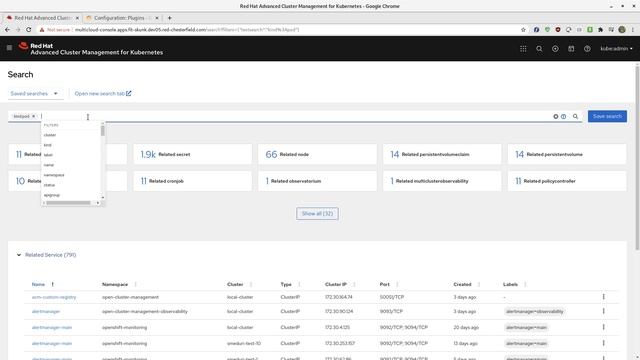Sort table by Cluster column

(235, 284)
